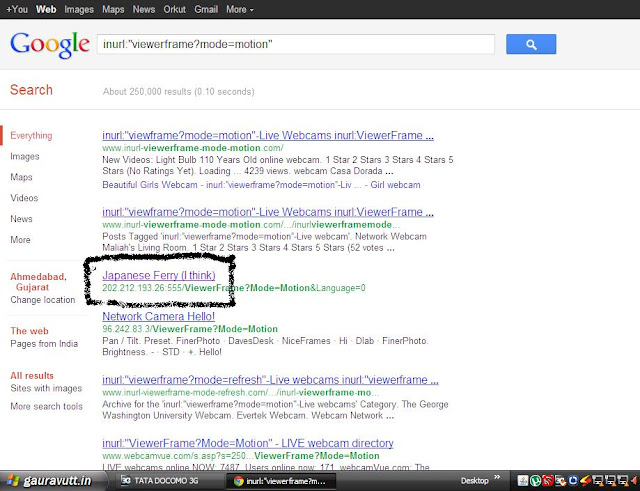Screen dimensions: 640x491
Task: Open the +You link in top bar
Action: coord(17,9)
